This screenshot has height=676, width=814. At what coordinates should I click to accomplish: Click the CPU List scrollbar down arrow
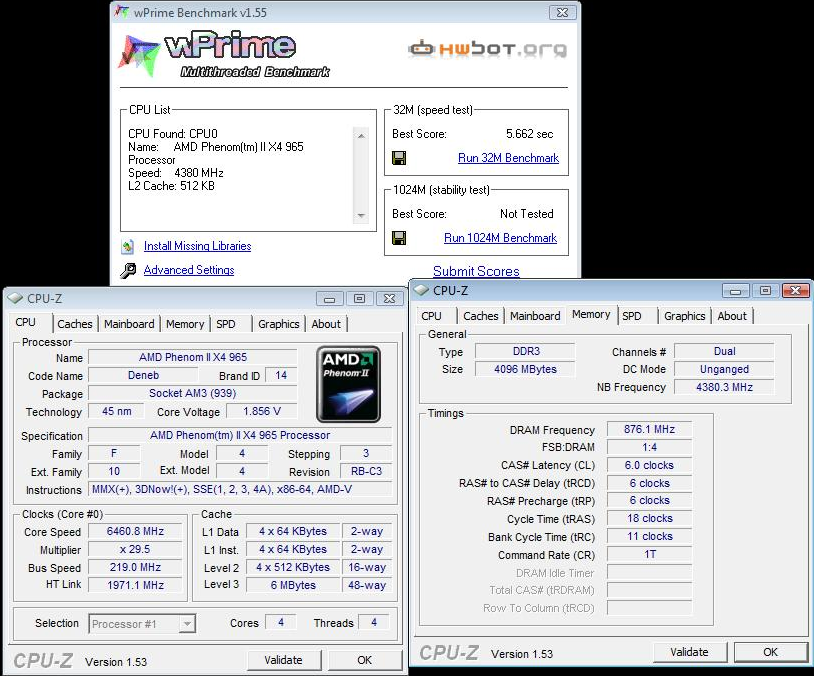point(361,216)
